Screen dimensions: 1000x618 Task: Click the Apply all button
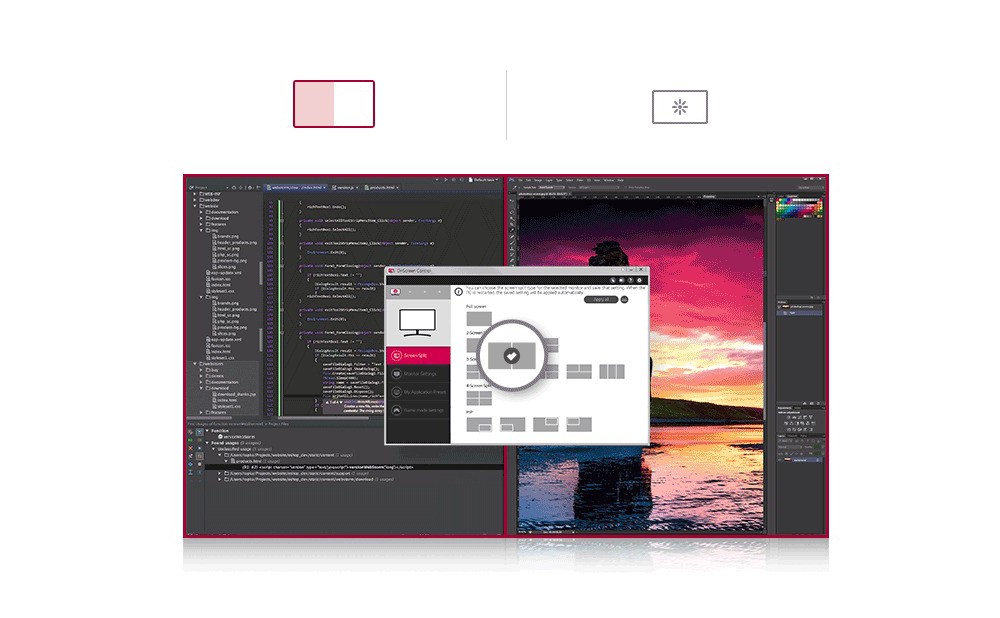(x=601, y=299)
